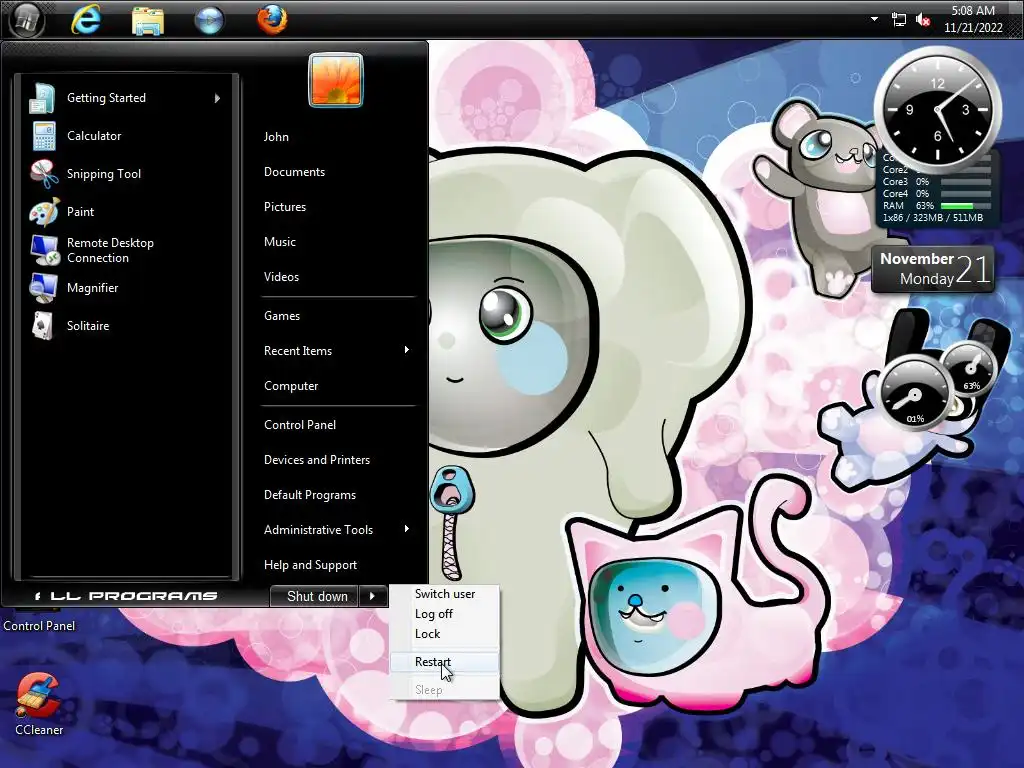Open Getting Started icon in Start menu
1024x768 pixels.
click(x=43, y=99)
